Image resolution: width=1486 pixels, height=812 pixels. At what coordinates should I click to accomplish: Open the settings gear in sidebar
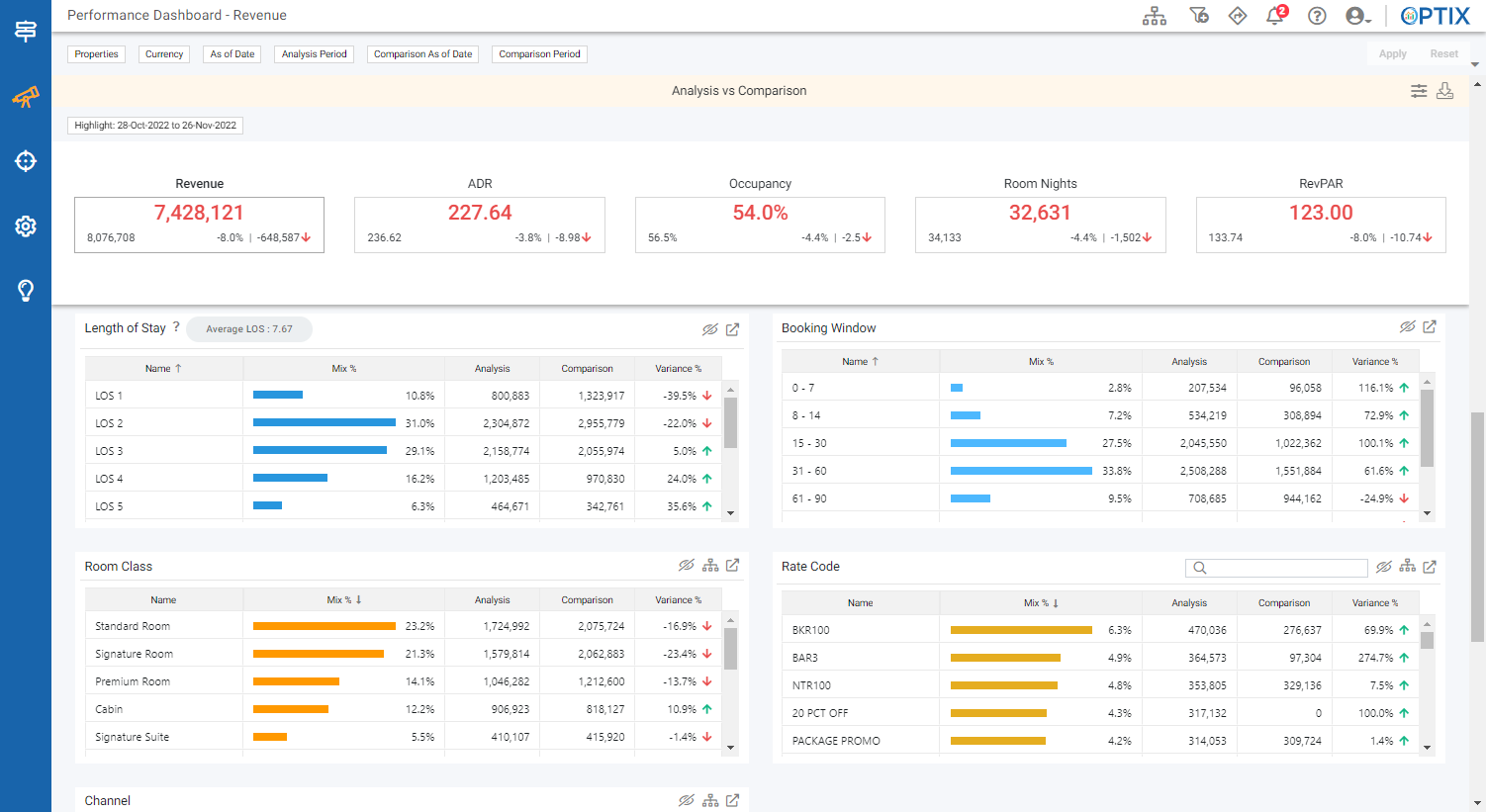tap(26, 226)
